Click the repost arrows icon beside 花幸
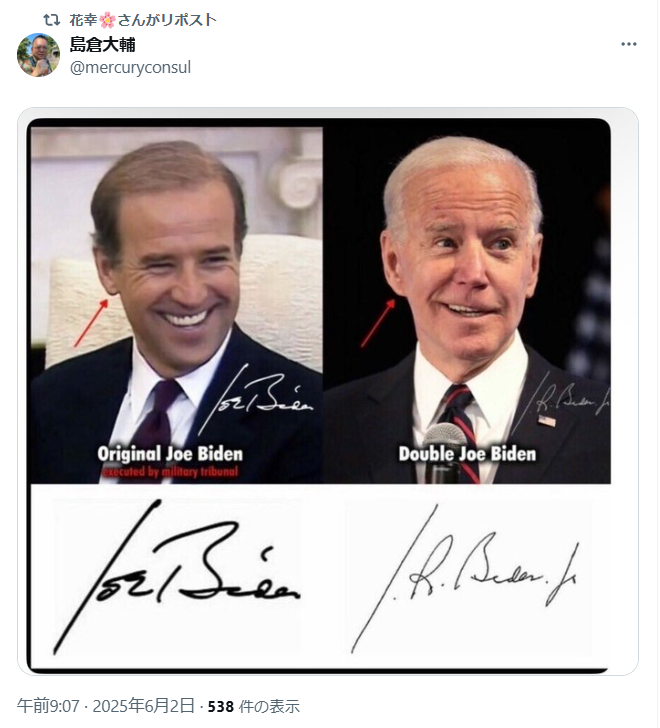 pyautogui.click(x=52, y=20)
